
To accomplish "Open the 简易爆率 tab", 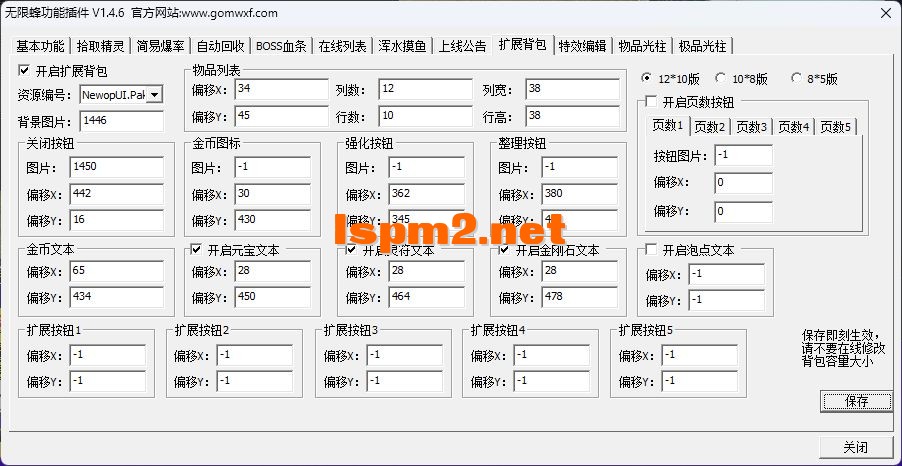I will [x=160, y=46].
